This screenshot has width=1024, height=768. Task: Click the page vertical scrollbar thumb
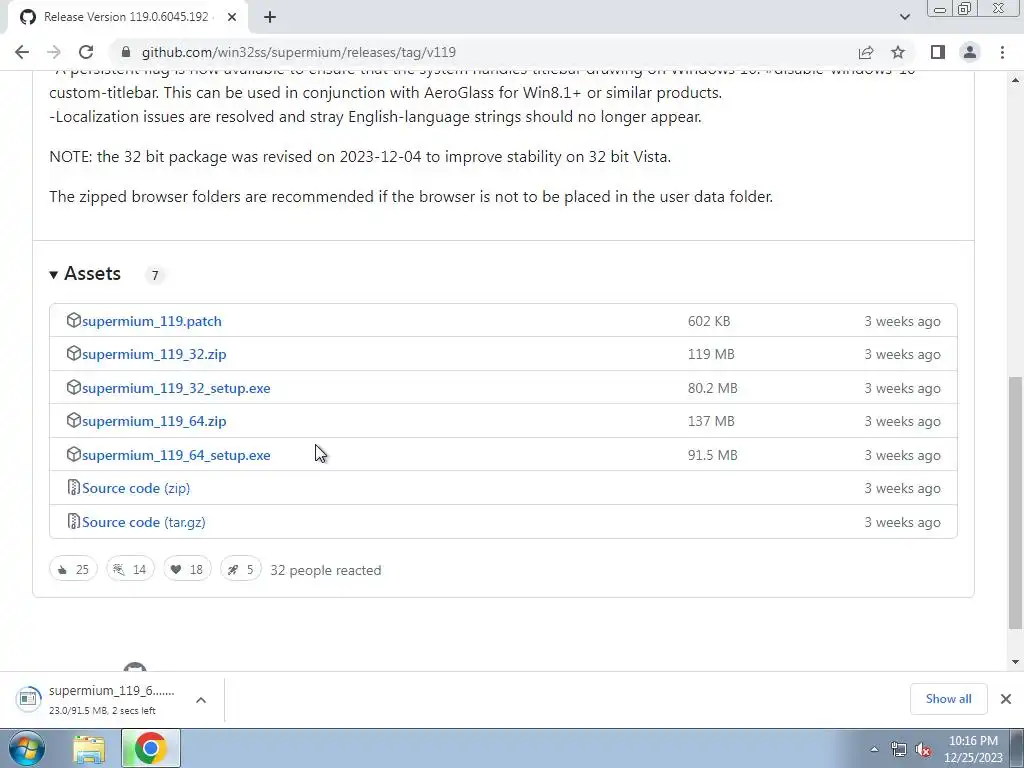tap(1016, 503)
